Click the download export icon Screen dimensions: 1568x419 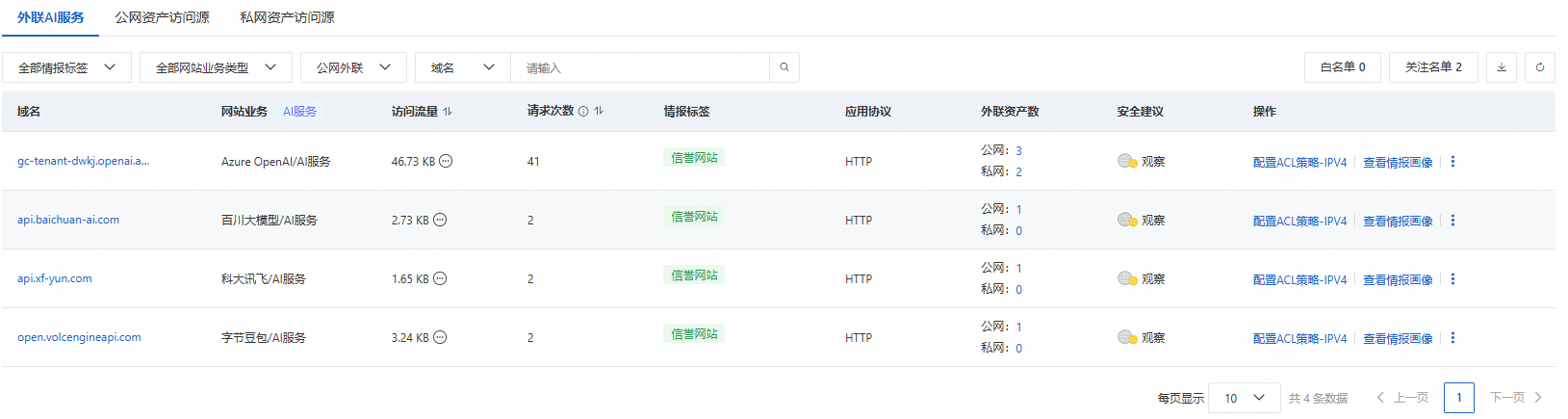pyautogui.click(x=1502, y=67)
